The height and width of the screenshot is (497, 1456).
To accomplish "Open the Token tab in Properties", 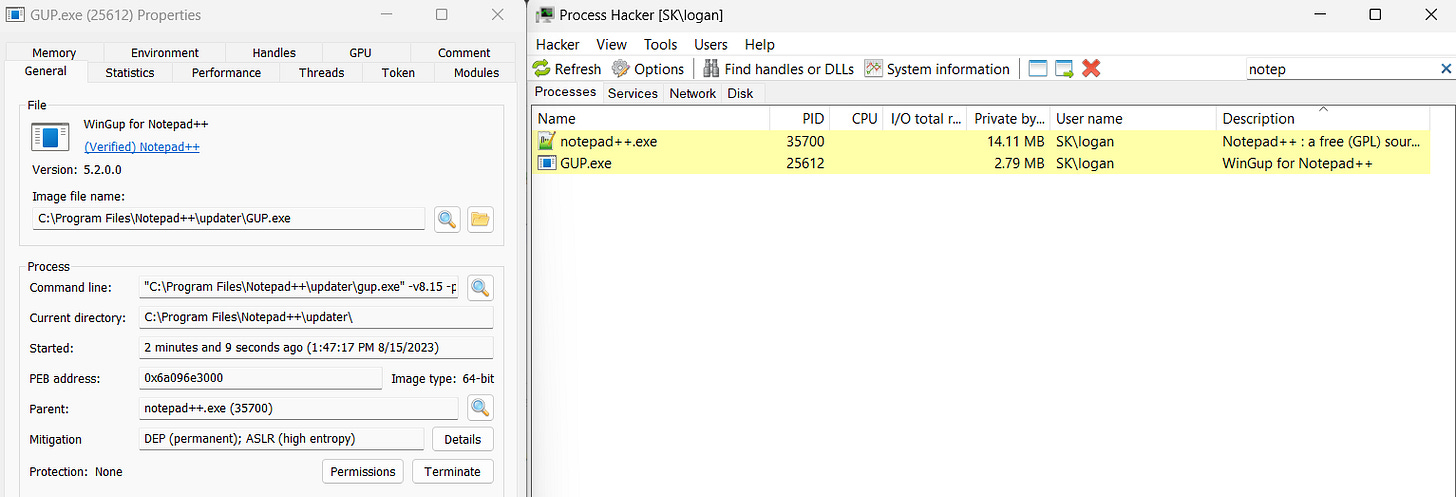I will 398,73.
